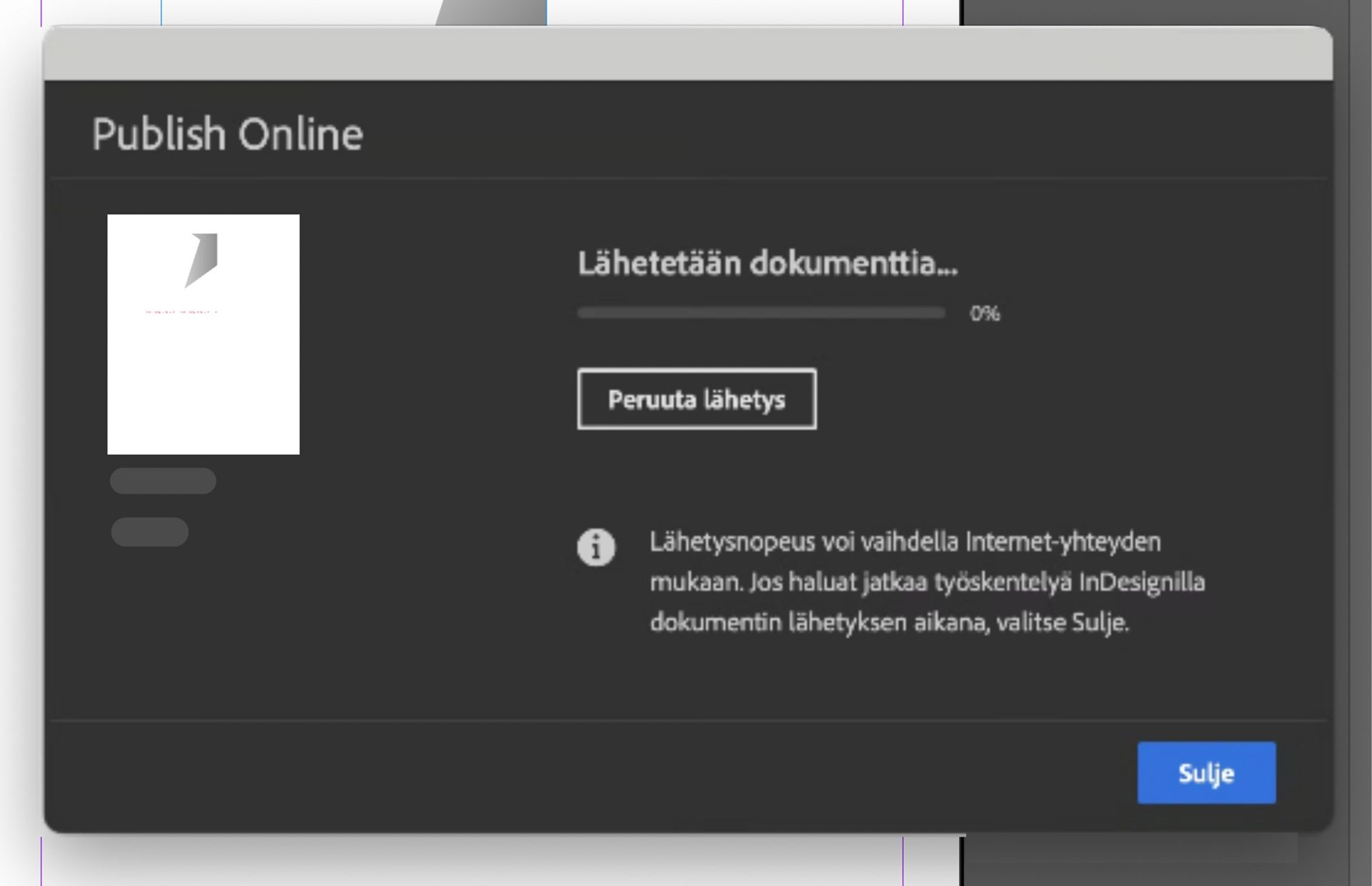1372x886 pixels.
Task: Click the upload progress bar
Action: coord(761,312)
